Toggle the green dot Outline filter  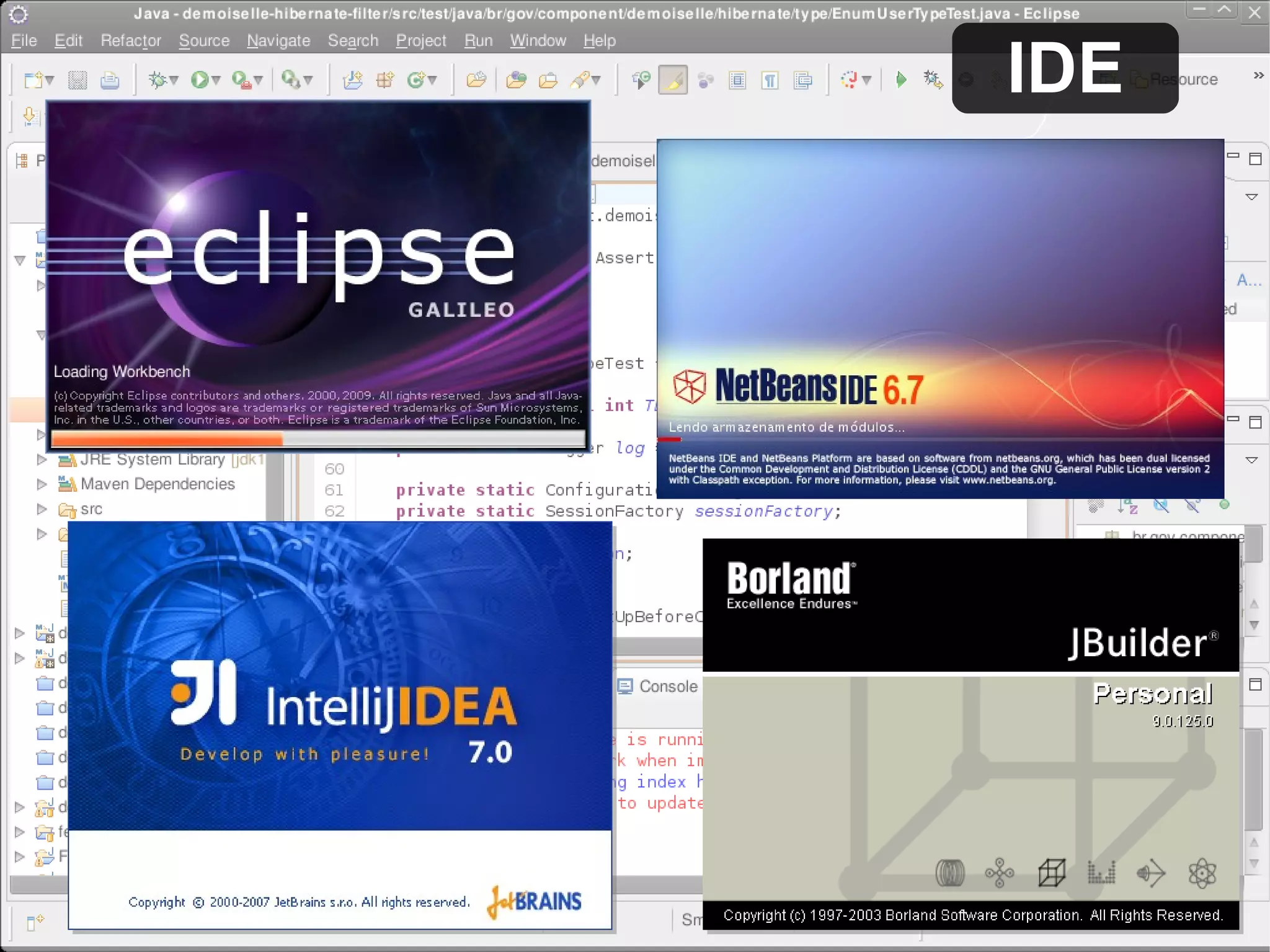point(1224,505)
